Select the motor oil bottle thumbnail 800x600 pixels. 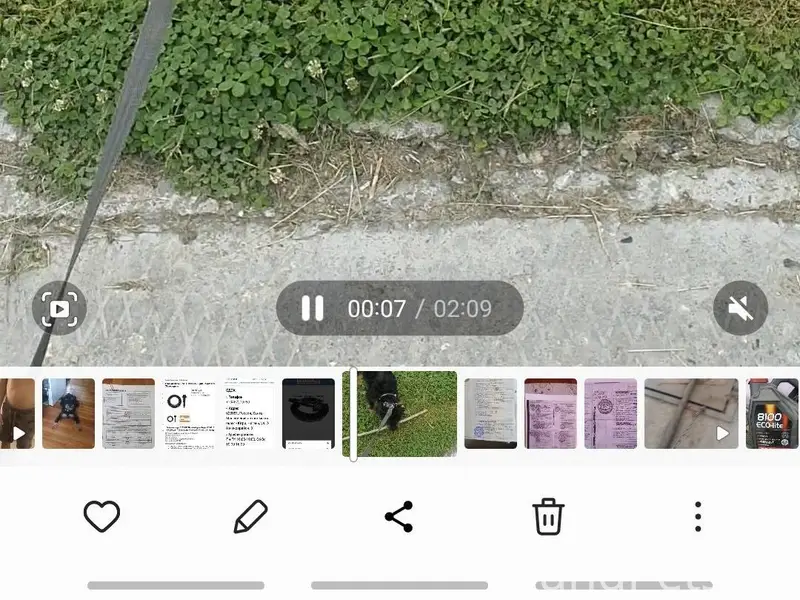coord(772,413)
